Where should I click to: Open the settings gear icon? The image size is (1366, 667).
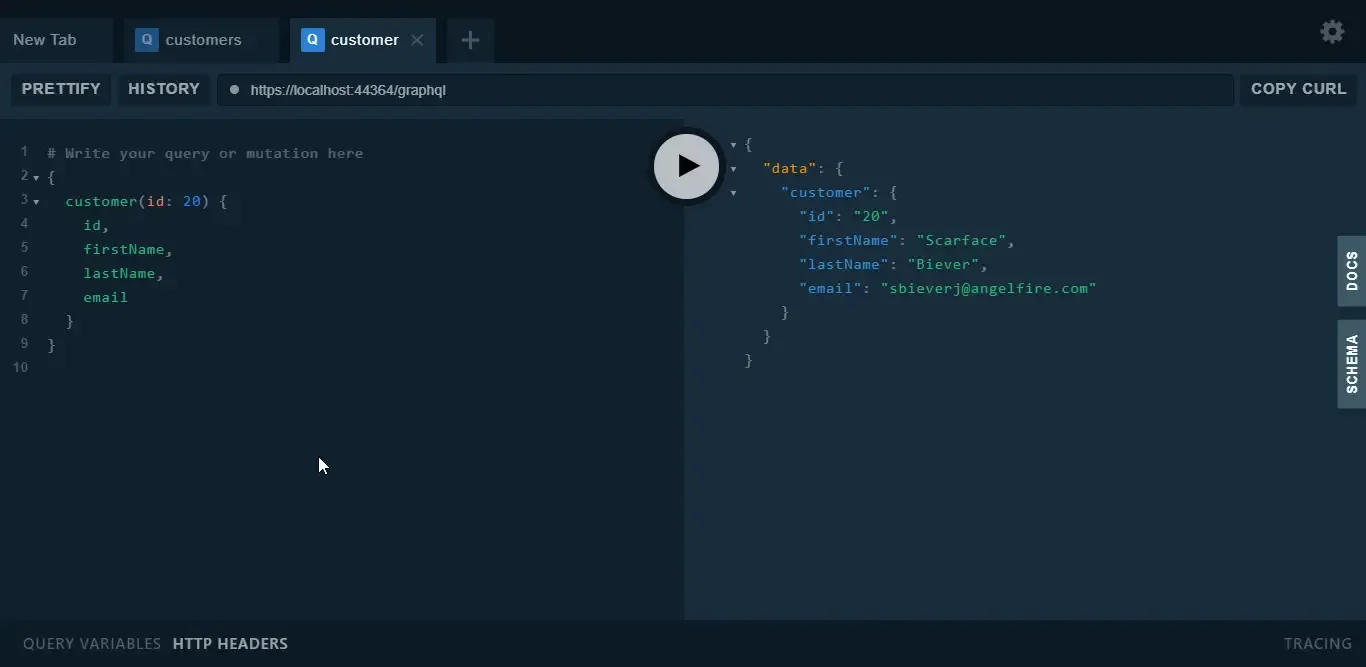pyautogui.click(x=1333, y=31)
